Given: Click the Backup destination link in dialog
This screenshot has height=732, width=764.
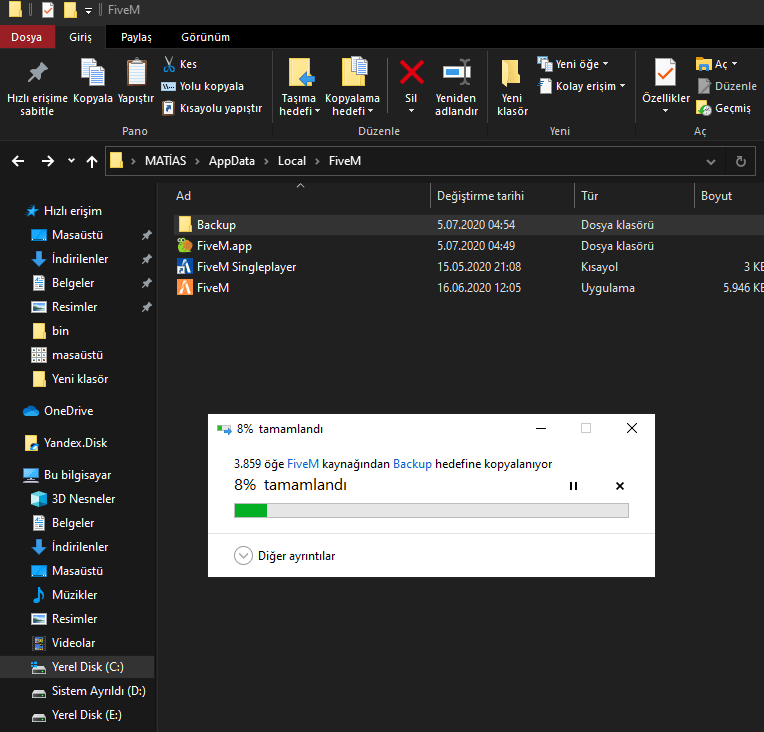Looking at the screenshot, I should pyautogui.click(x=412, y=463).
